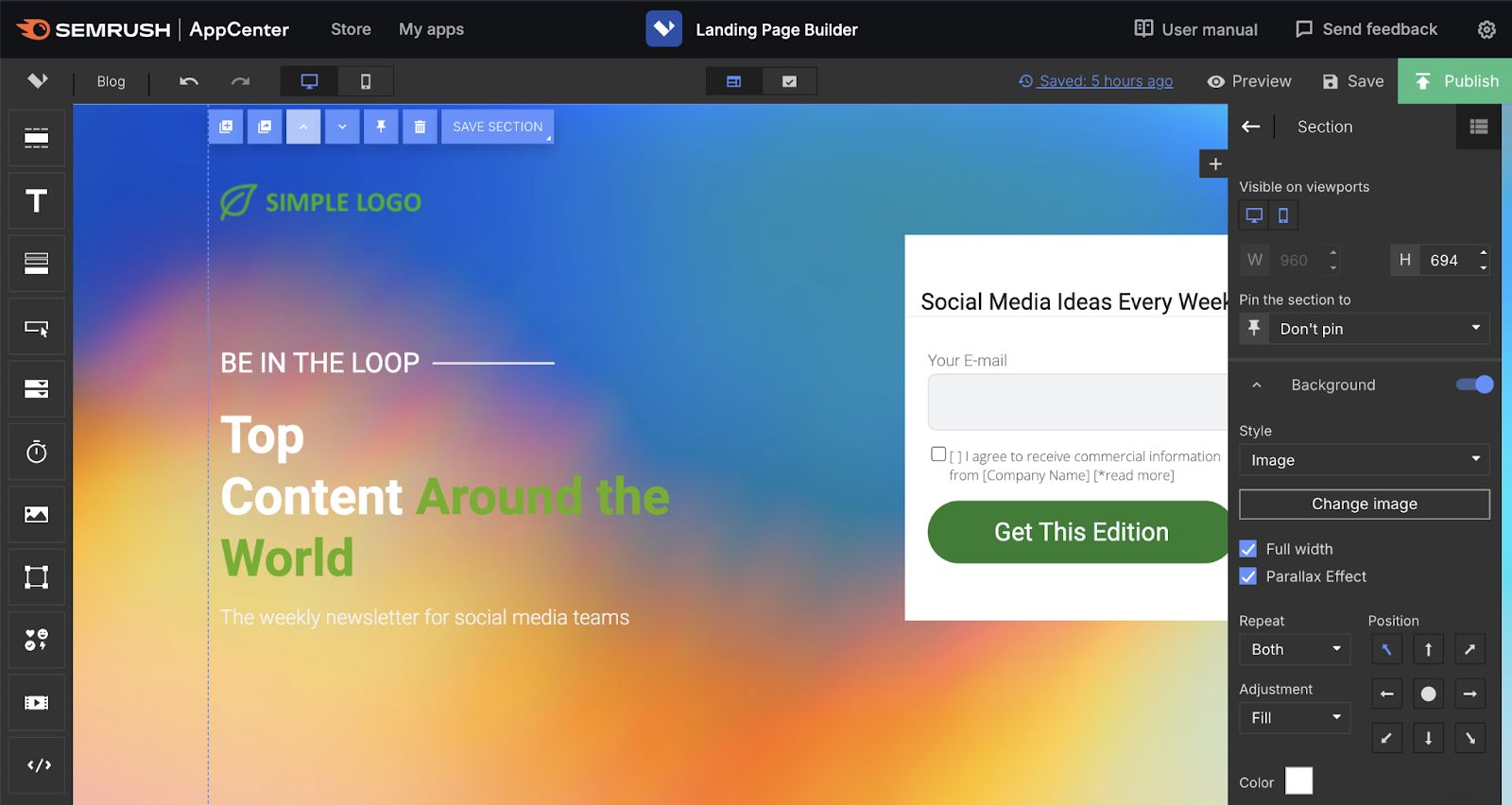Click Send feedback
Viewport: 1512px width, 805px height.
(x=1366, y=29)
